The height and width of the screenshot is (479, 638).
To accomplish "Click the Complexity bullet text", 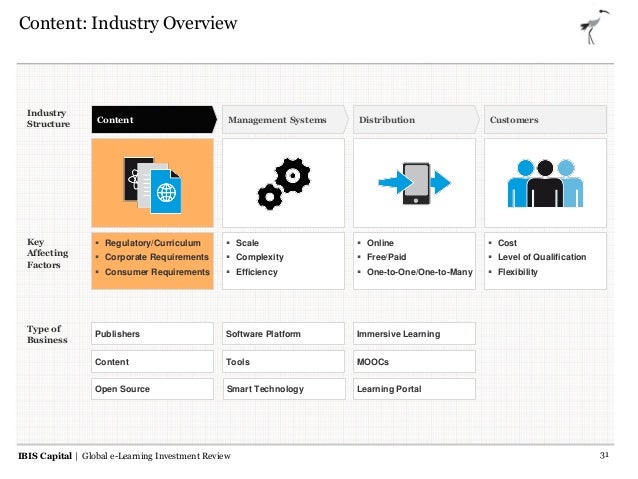I will [x=260, y=257].
